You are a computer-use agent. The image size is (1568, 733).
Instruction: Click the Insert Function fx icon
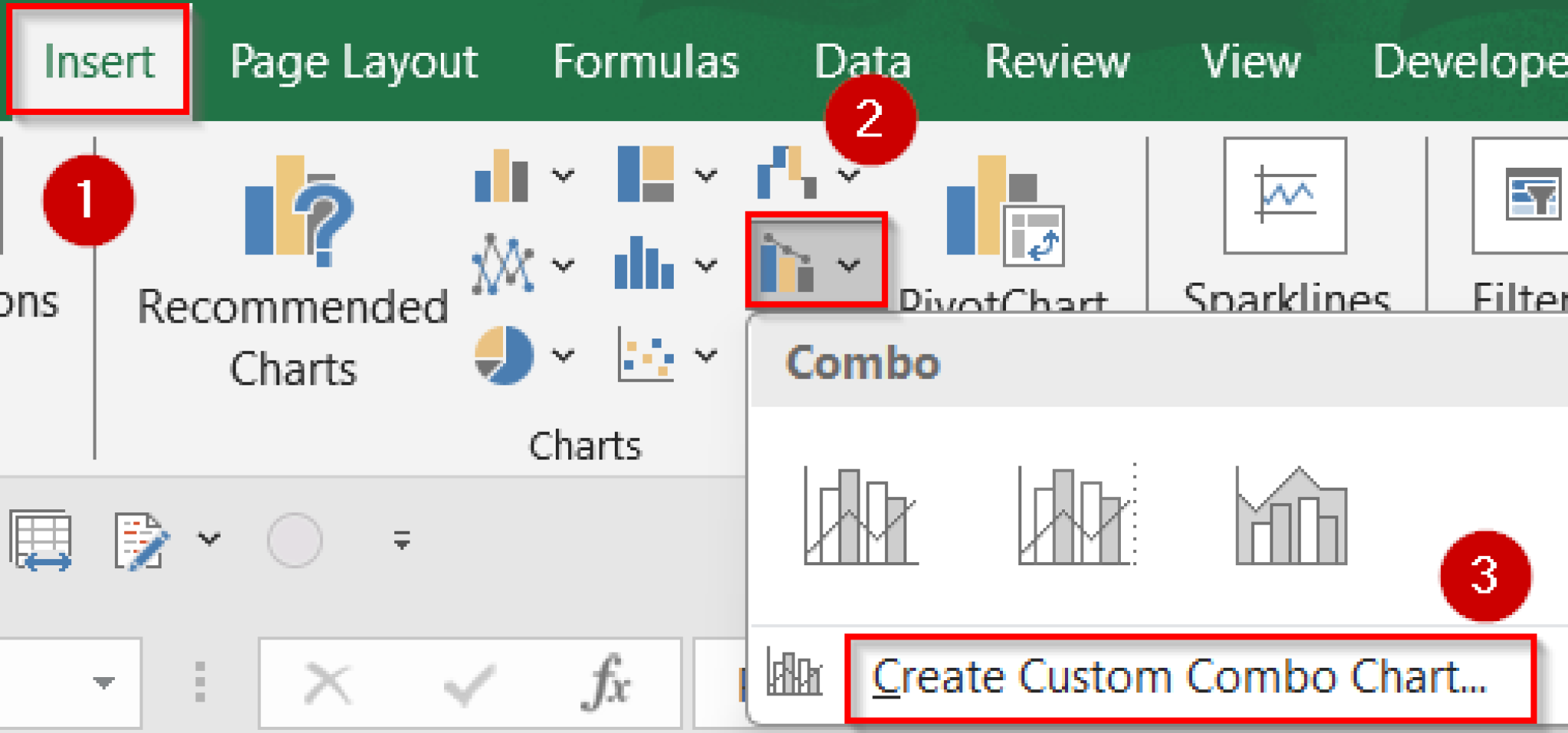(x=605, y=682)
